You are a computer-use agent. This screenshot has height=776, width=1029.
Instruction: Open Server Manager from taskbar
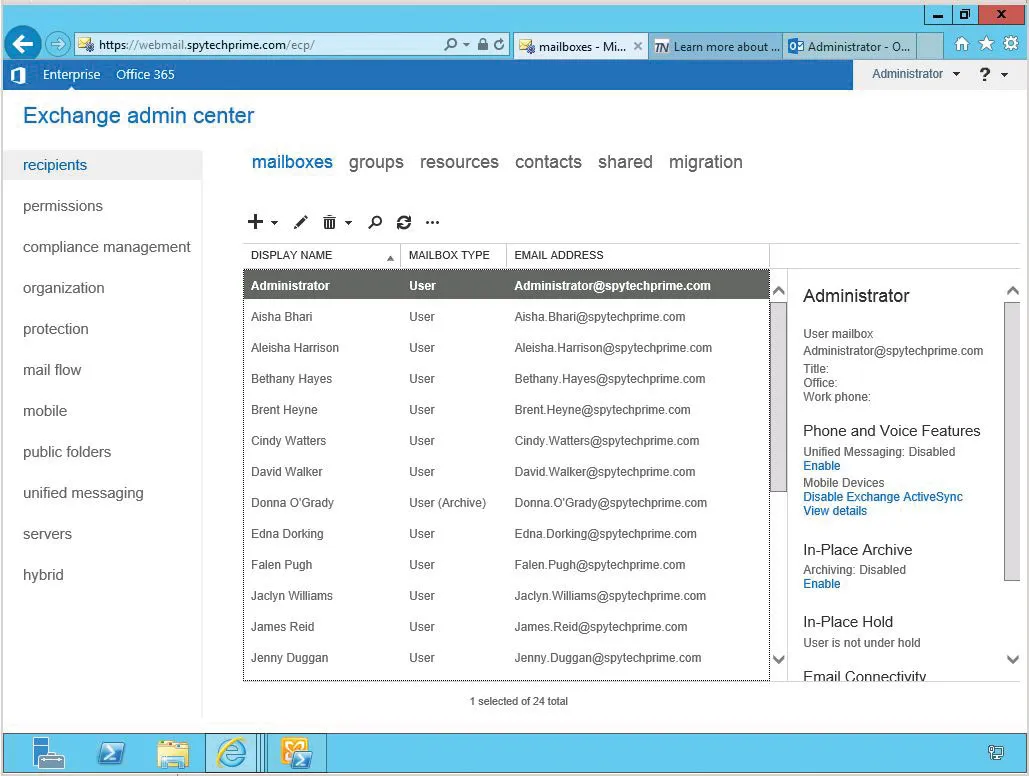[x=49, y=752]
